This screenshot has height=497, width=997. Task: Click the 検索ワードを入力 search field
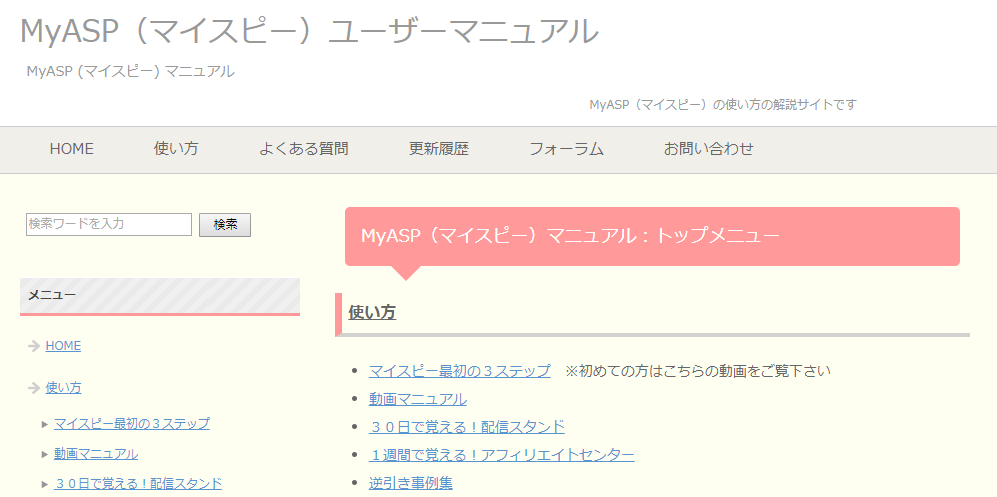tap(109, 224)
